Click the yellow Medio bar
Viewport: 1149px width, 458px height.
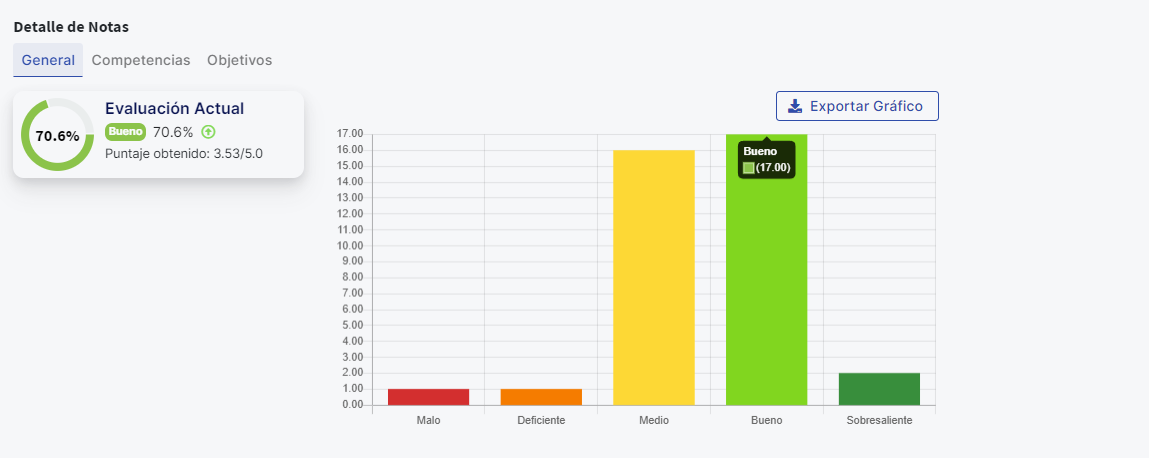(654, 278)
